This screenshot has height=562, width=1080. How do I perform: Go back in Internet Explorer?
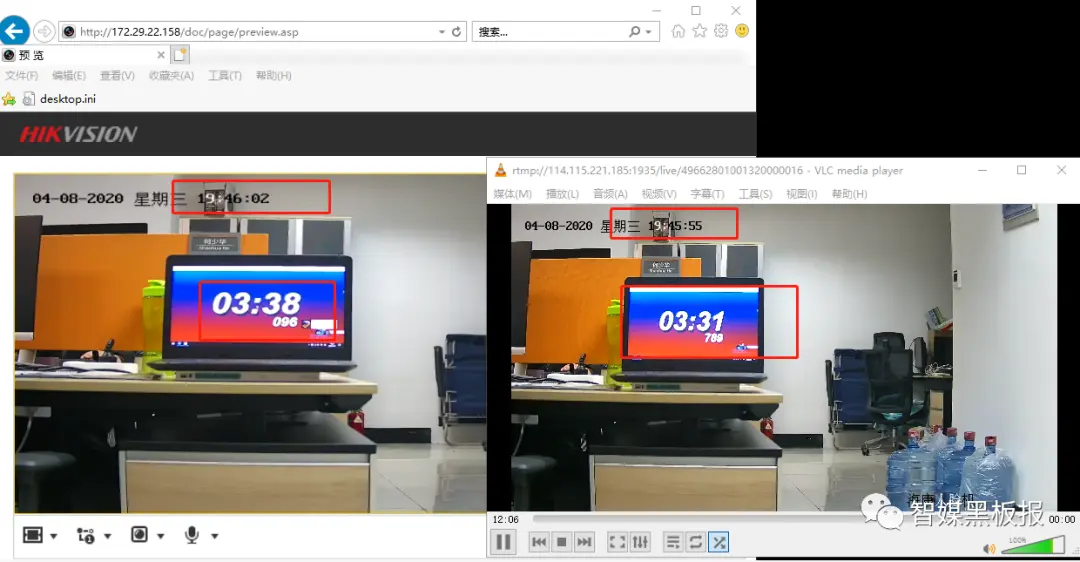click(x=14, y=31)
